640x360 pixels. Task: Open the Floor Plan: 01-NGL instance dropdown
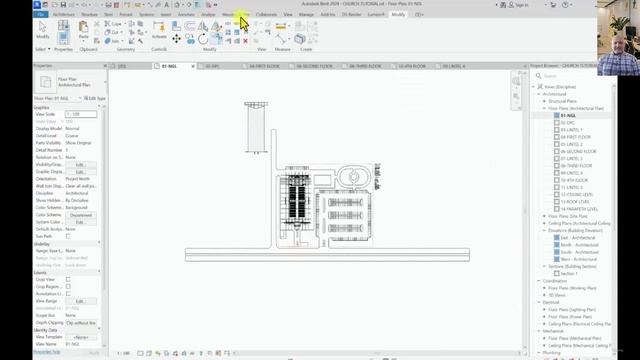80,98
